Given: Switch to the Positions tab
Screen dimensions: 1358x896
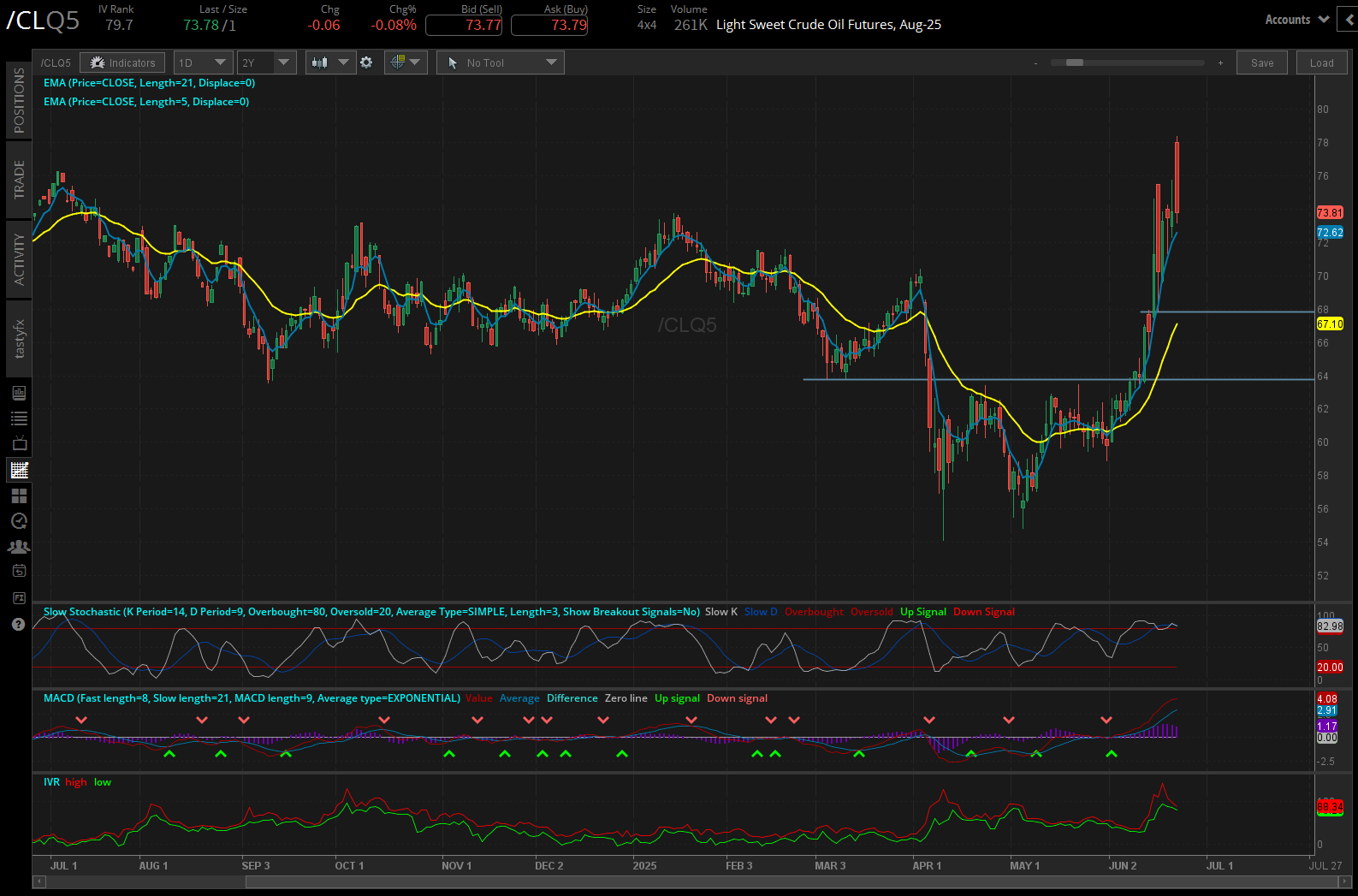Looking at the screenshot, I should 19,100.
